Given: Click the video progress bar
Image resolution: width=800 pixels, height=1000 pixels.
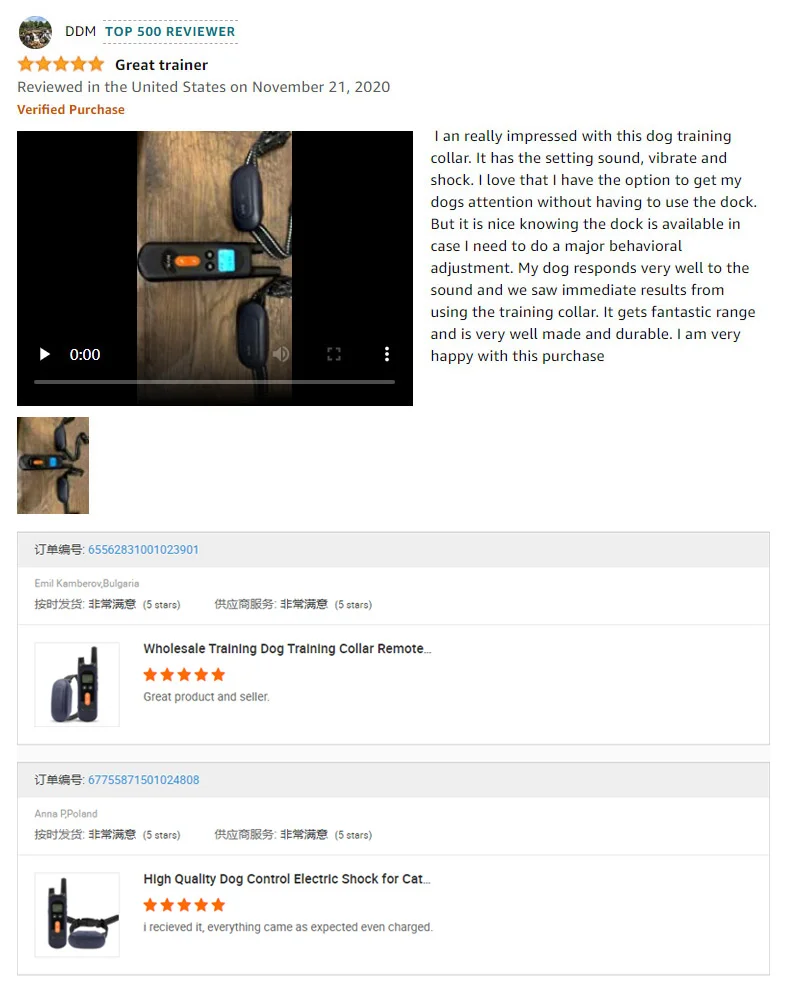Looking at the screenshot, I should coord(214,381).
